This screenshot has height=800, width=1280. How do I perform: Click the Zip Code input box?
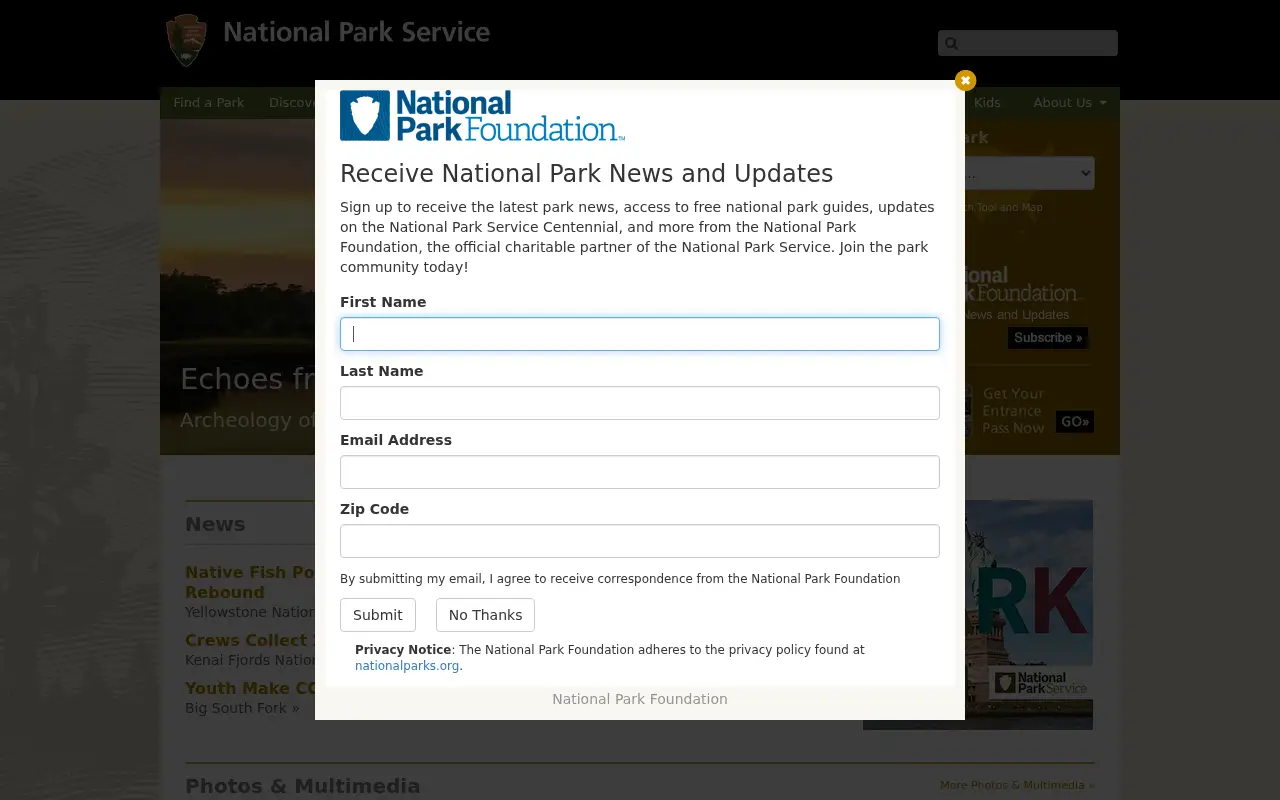(640, 541)
